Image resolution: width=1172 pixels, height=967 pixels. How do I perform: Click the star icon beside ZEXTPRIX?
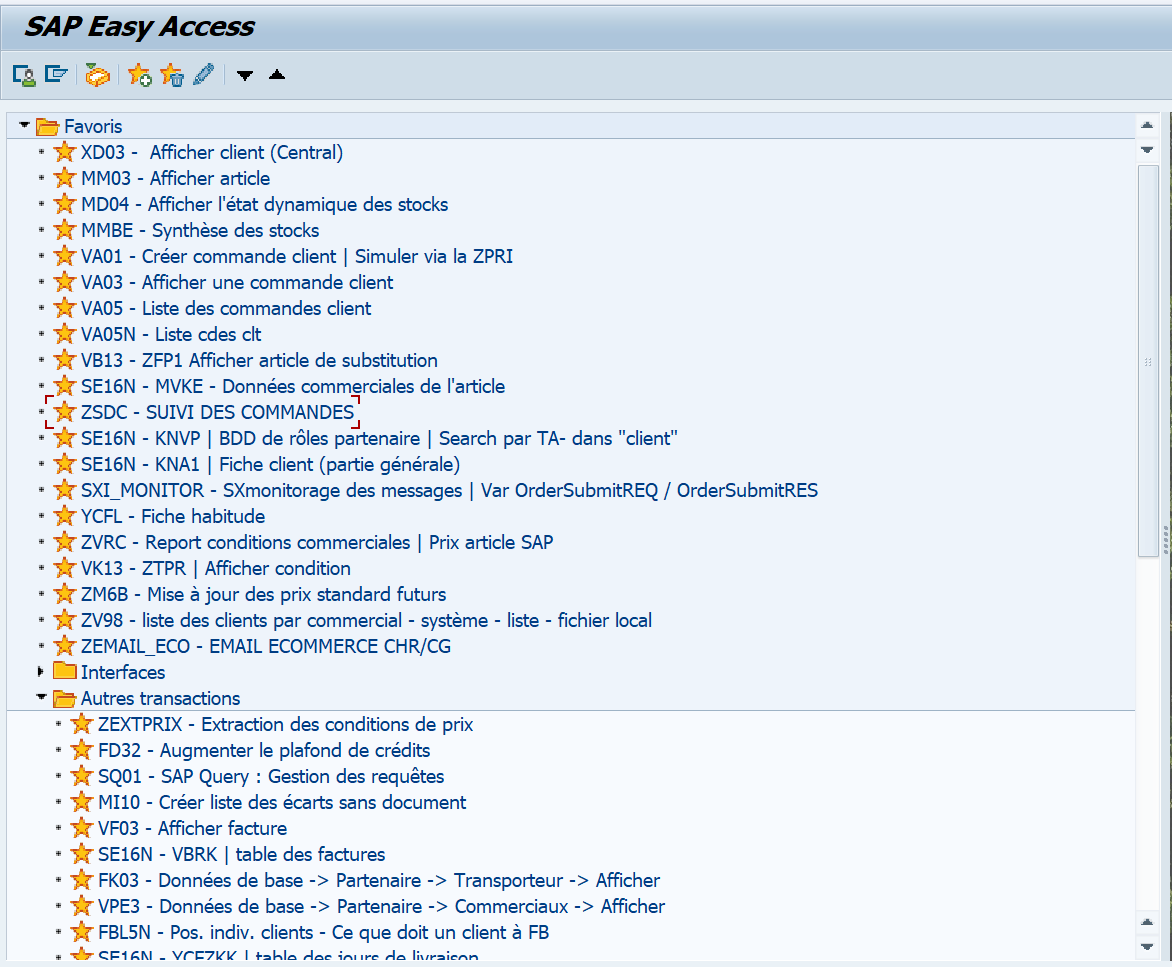point(81,724)
